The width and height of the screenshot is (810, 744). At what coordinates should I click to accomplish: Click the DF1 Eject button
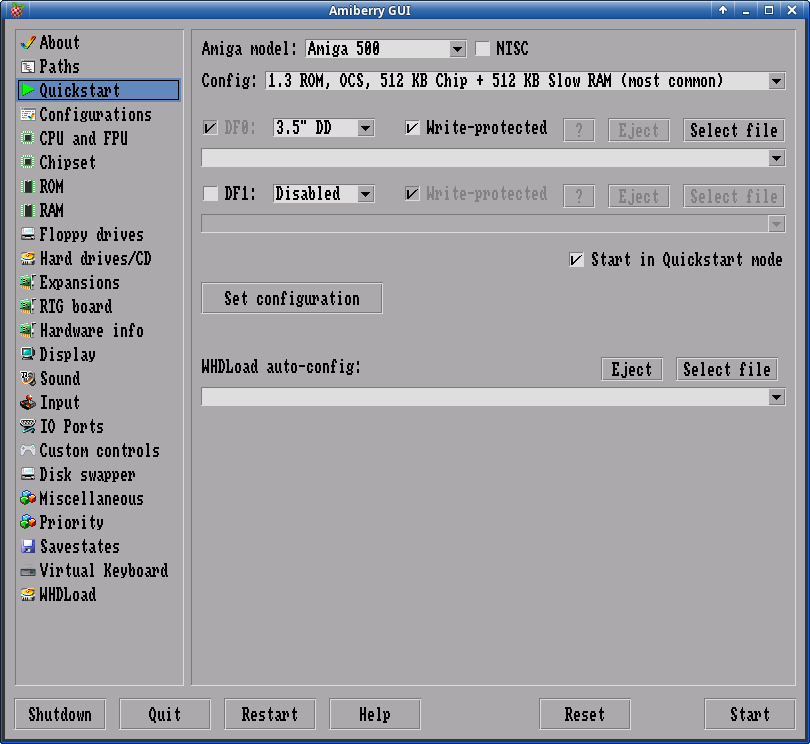638,196
